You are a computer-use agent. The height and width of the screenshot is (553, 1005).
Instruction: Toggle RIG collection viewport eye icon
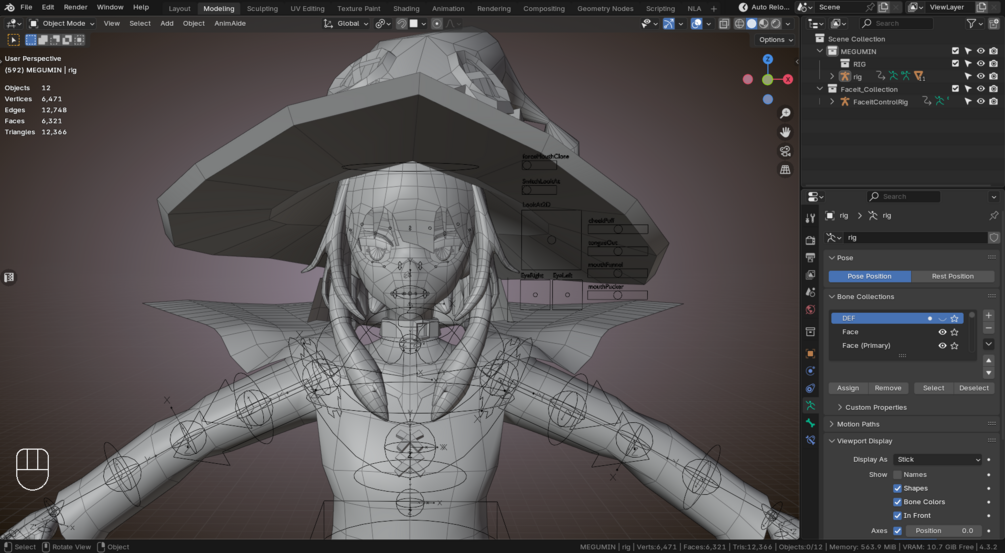point(981,64)
